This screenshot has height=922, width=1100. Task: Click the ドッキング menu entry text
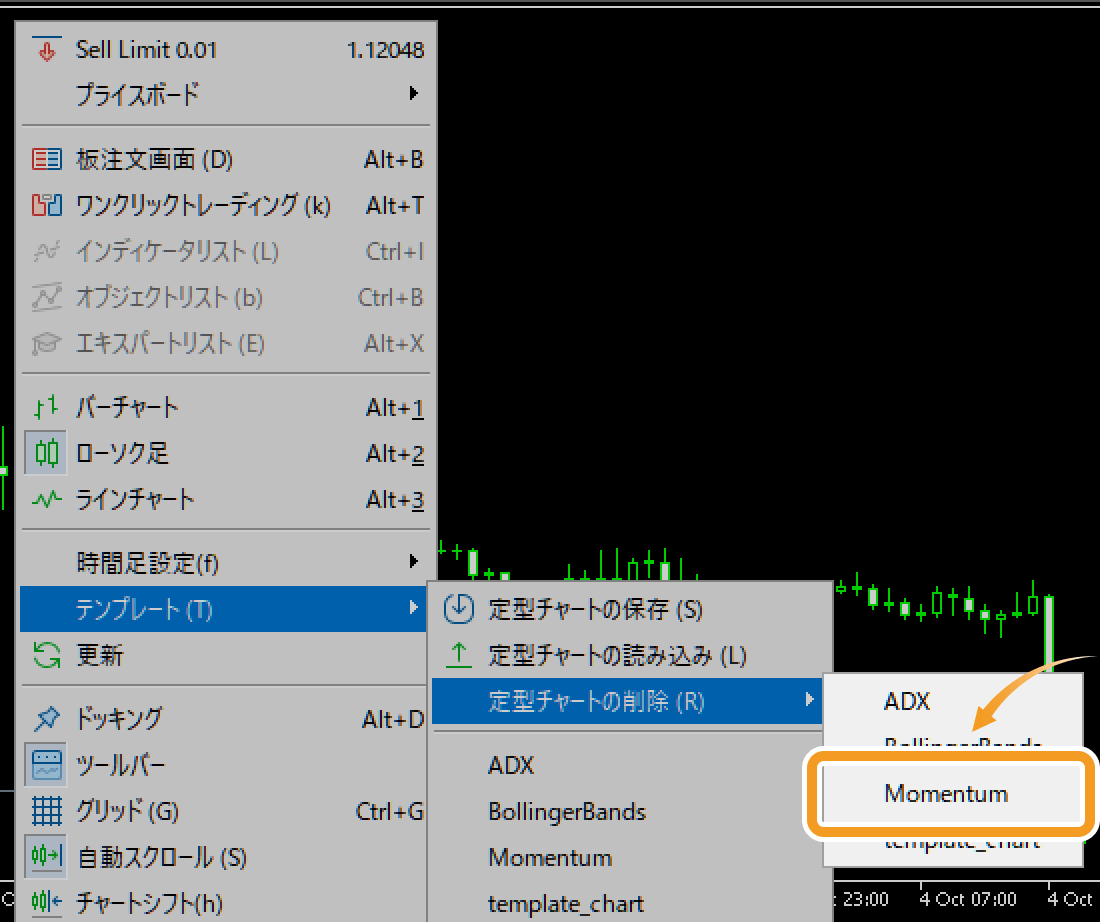119,718
